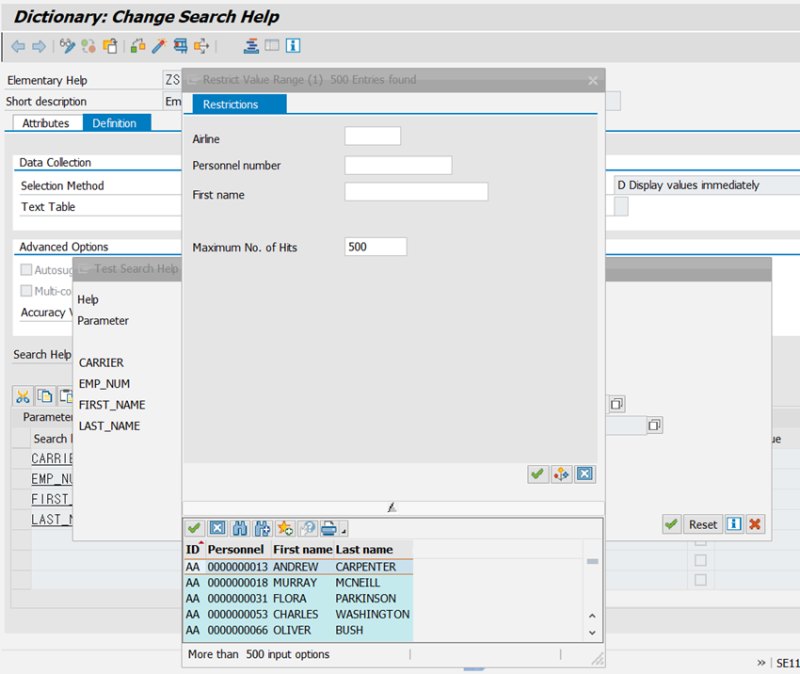Click the Active/Inactive toggle icon
The height and width of the screenshot is (674, 800).
[88, 46]
